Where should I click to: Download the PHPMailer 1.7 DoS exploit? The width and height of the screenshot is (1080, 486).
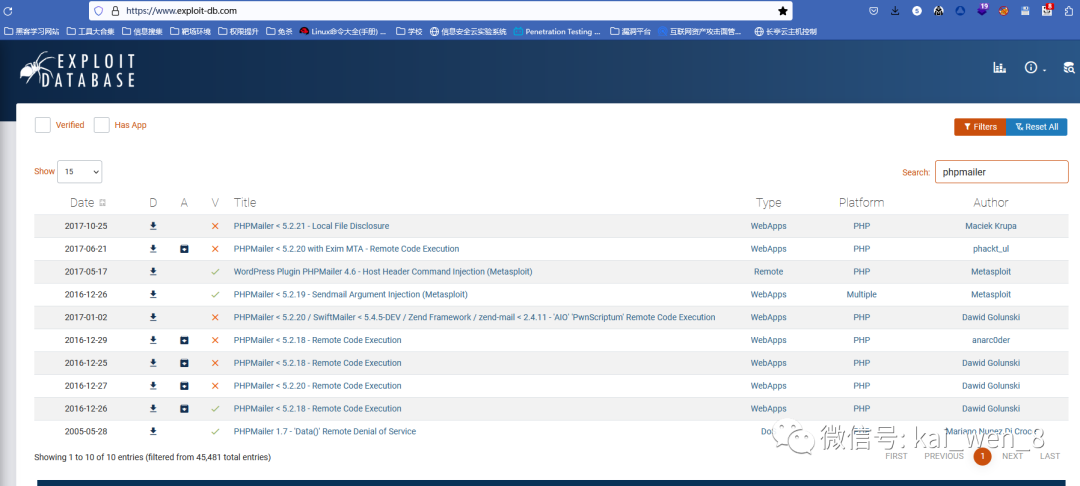point(153,431)
